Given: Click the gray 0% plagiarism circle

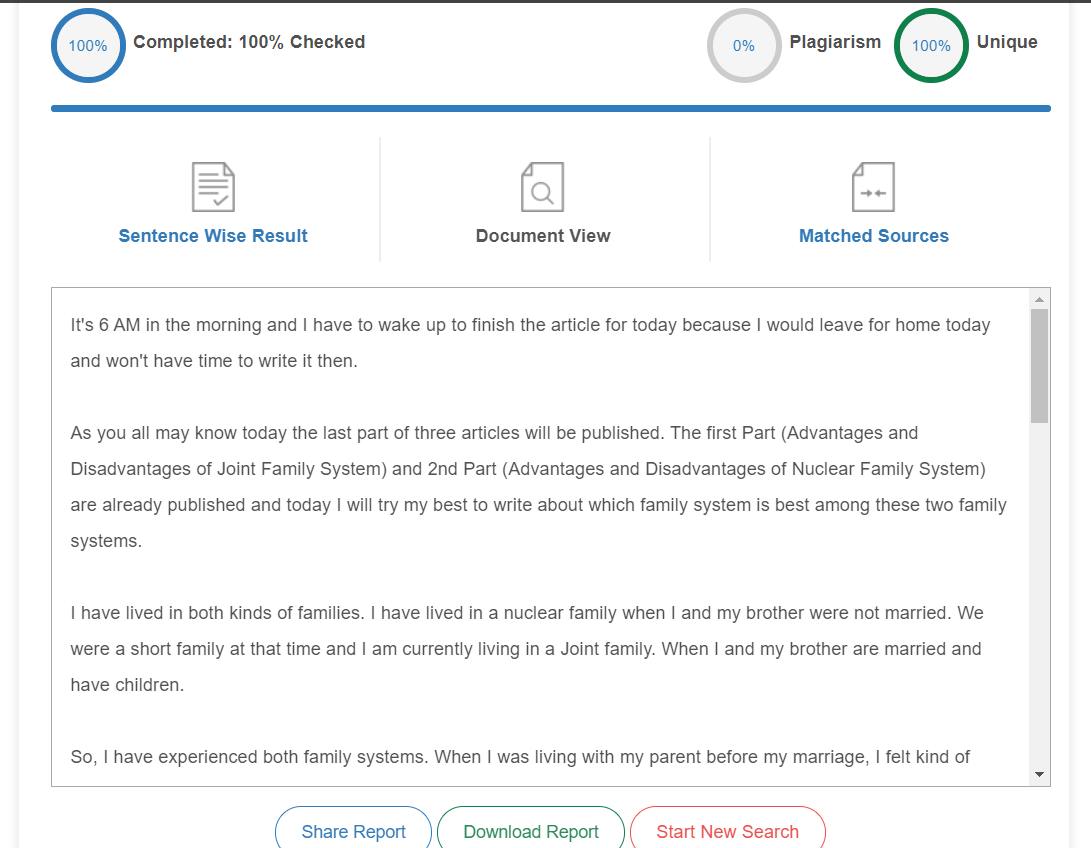Looking at the screenshot, I should 744,45.
